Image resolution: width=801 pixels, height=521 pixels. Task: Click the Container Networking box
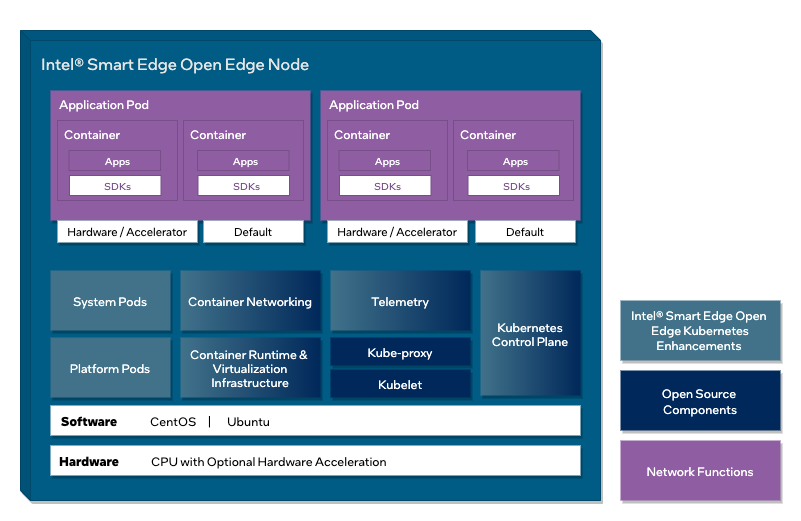250,302
